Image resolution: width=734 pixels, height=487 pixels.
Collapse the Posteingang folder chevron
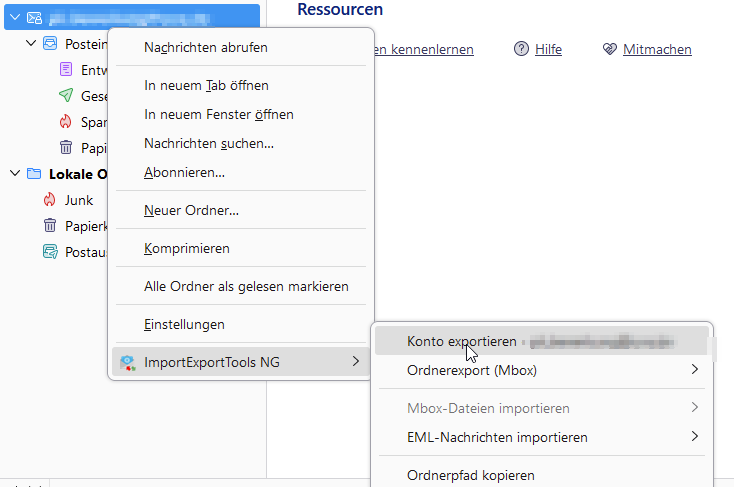click(x=31, y=44)
